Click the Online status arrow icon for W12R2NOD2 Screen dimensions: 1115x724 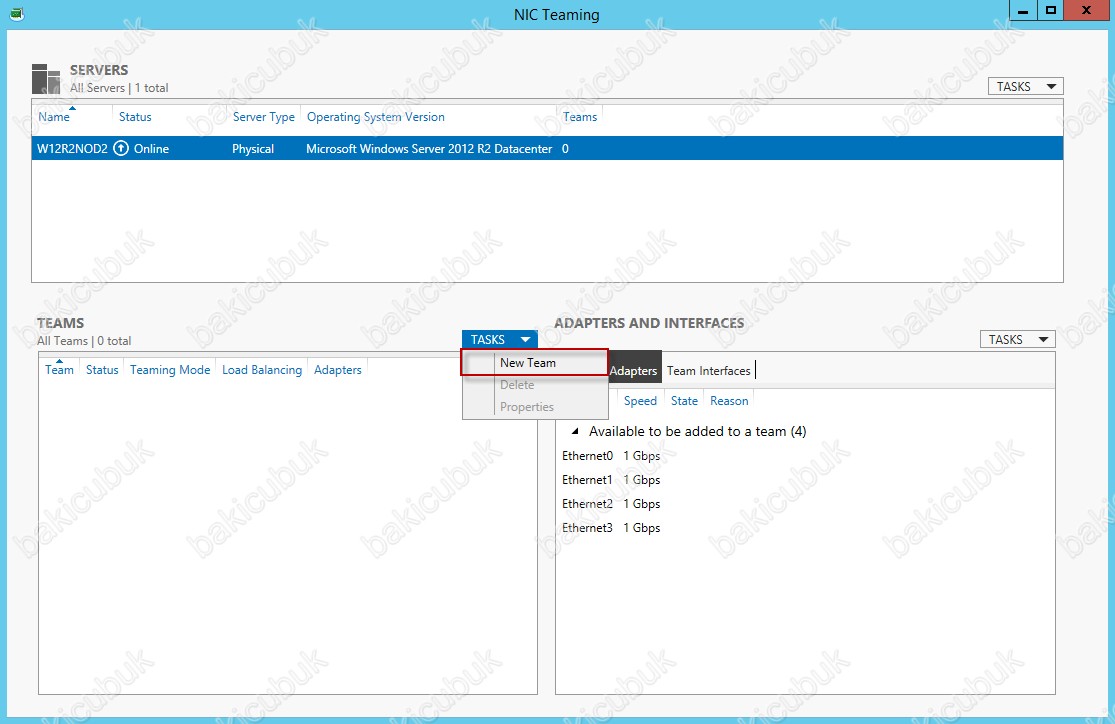(x=122, y=149)
